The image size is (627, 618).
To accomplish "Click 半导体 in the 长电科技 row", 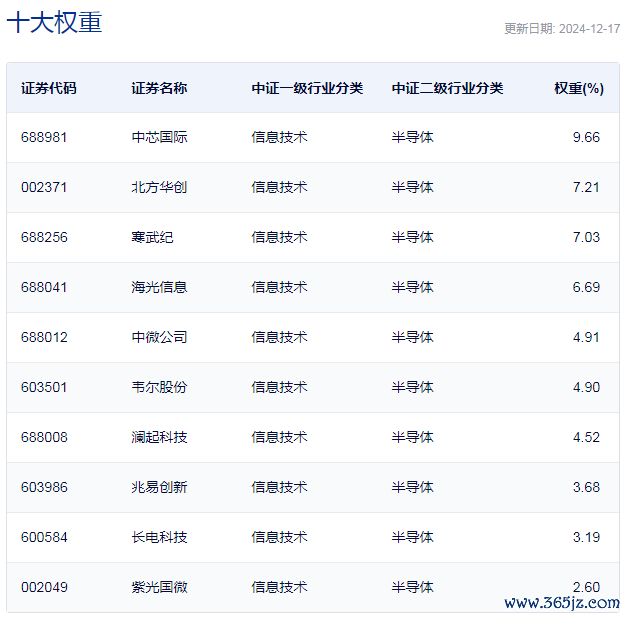I will click(412, 537).
